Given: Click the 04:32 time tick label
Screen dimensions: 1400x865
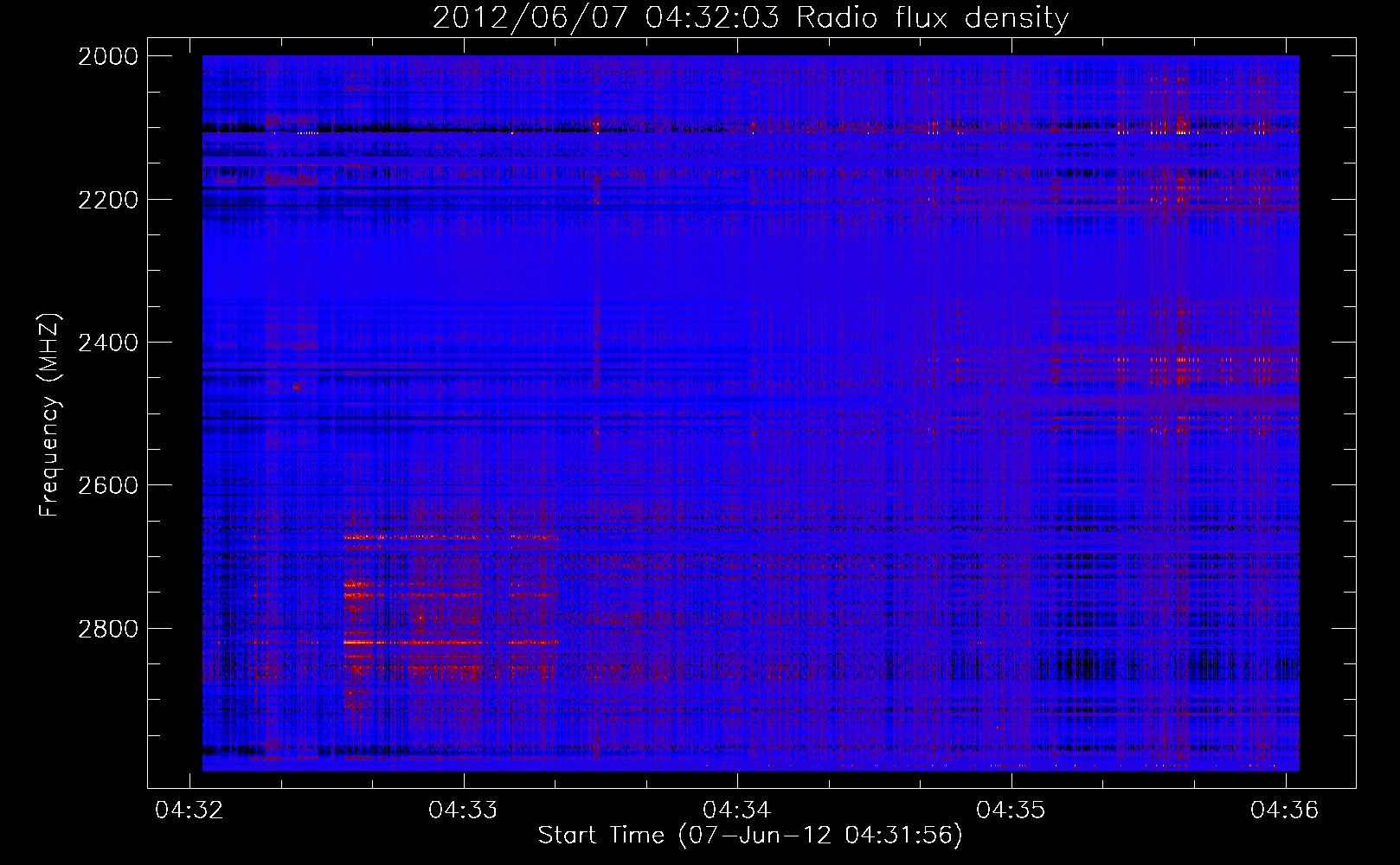Looking at the screenshot, I should click(x=189, y=810).
